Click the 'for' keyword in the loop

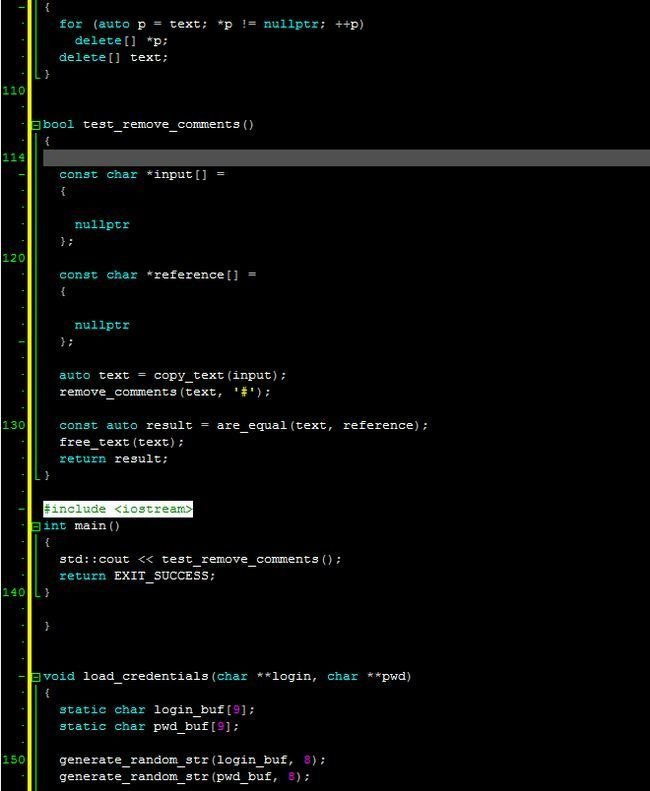pos(71,24)
